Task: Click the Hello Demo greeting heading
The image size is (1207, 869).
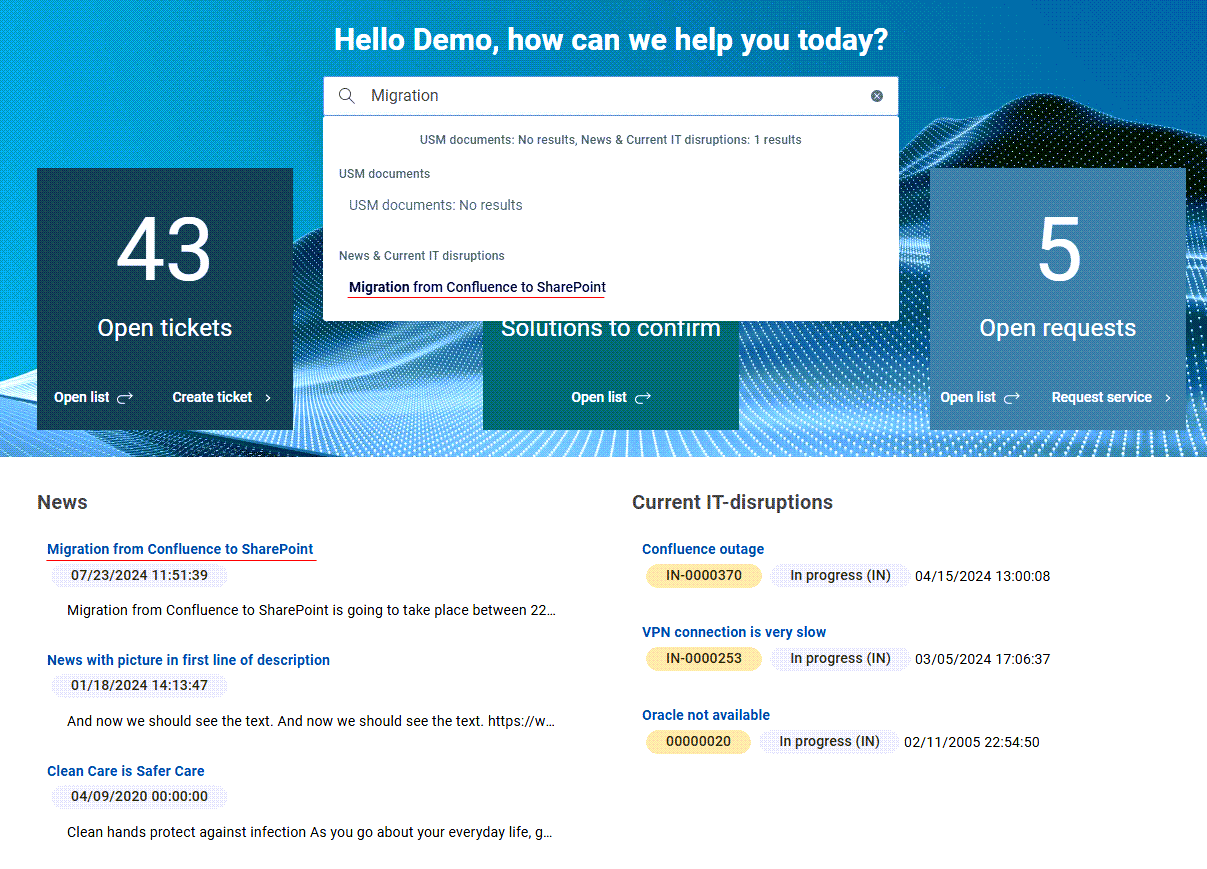Action: pyautogui.click(x=611, y=40)
